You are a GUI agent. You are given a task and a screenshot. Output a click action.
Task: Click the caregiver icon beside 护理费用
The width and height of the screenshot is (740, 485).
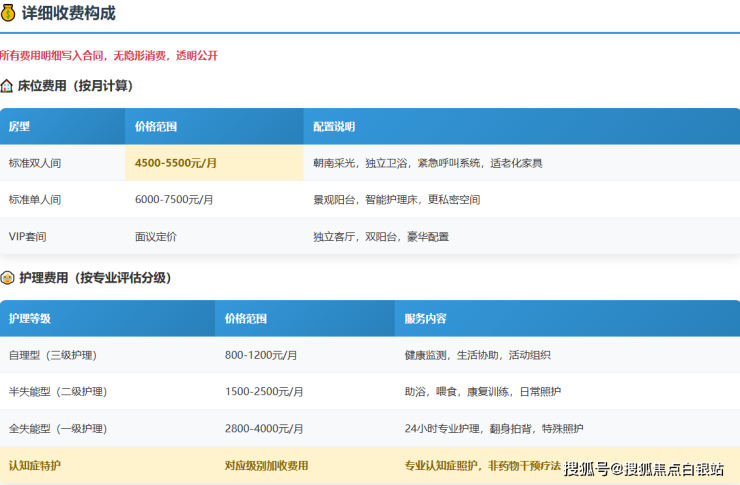7,277
